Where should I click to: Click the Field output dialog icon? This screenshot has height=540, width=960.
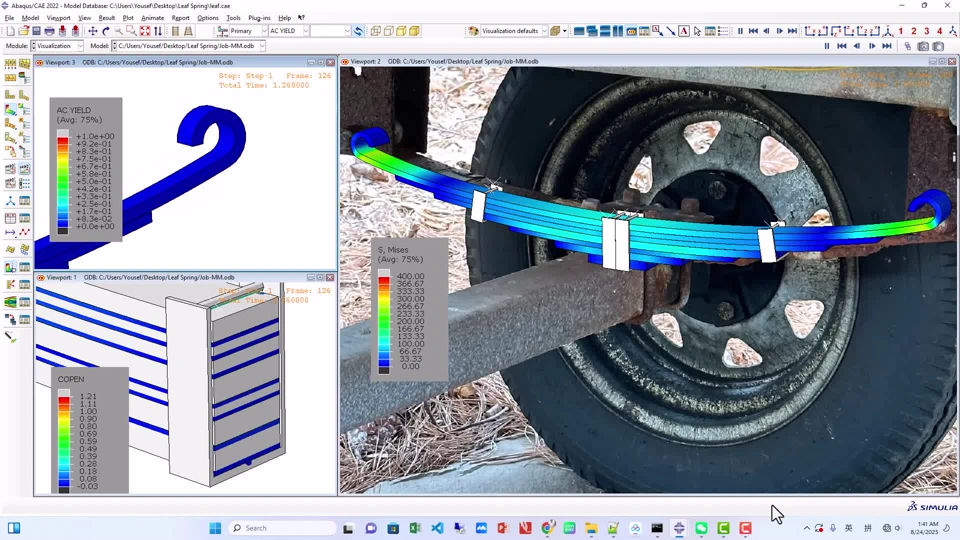pos(222,31)
